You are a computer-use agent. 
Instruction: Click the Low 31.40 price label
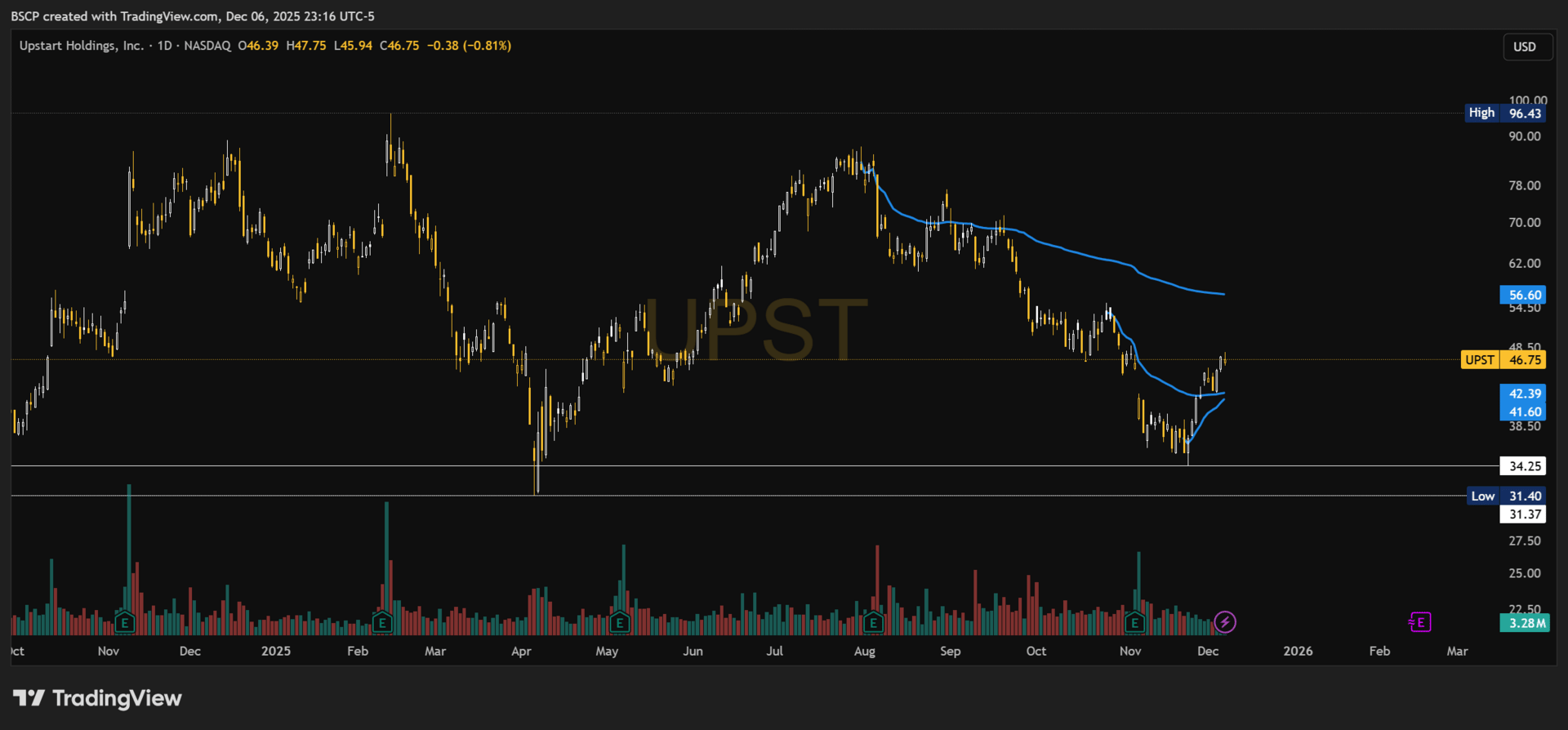coord(1507,496)
